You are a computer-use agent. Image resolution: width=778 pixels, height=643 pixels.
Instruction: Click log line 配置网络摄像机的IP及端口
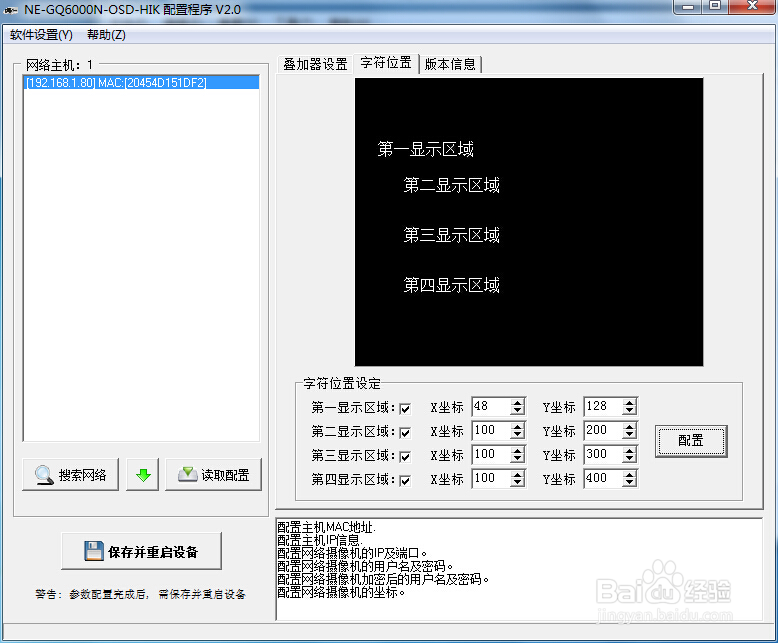[x=352, y=553]
